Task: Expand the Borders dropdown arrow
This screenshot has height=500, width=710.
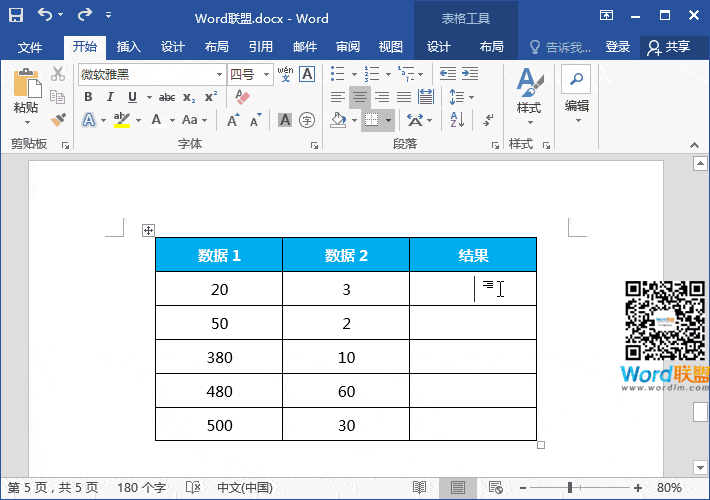Action: pos(389,120)
